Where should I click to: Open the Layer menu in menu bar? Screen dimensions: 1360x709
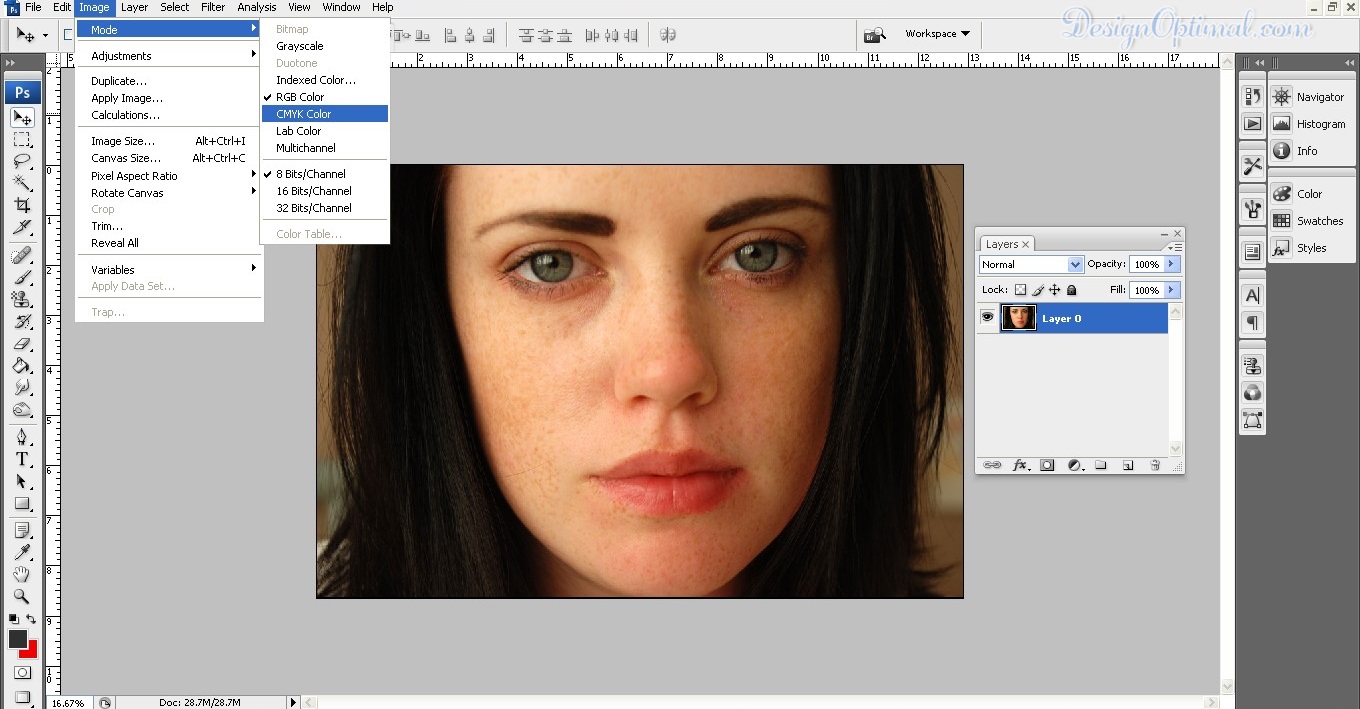pos(134,7)
